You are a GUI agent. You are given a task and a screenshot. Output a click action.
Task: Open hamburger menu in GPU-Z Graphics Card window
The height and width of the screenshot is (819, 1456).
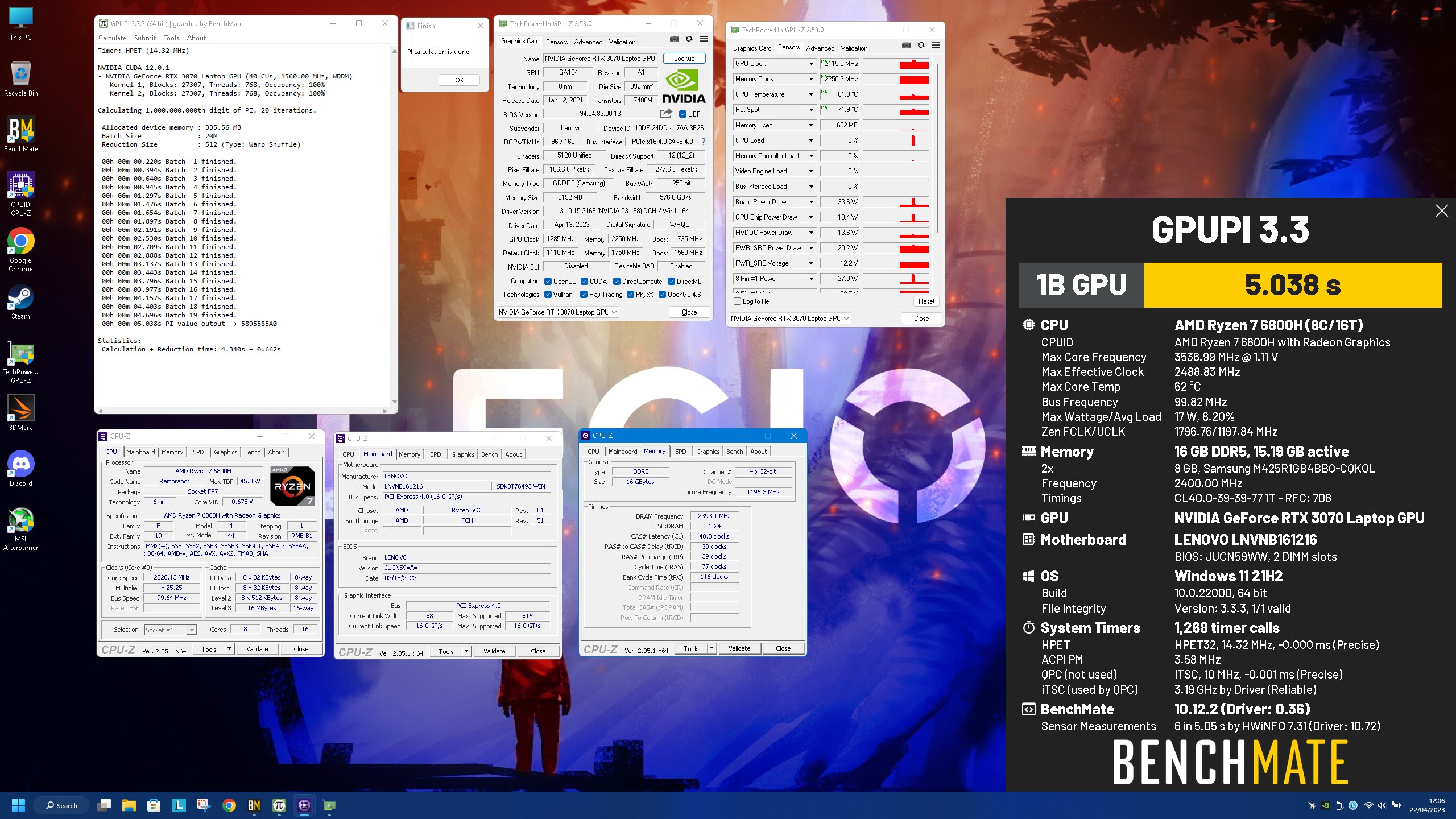coord(704,39)
